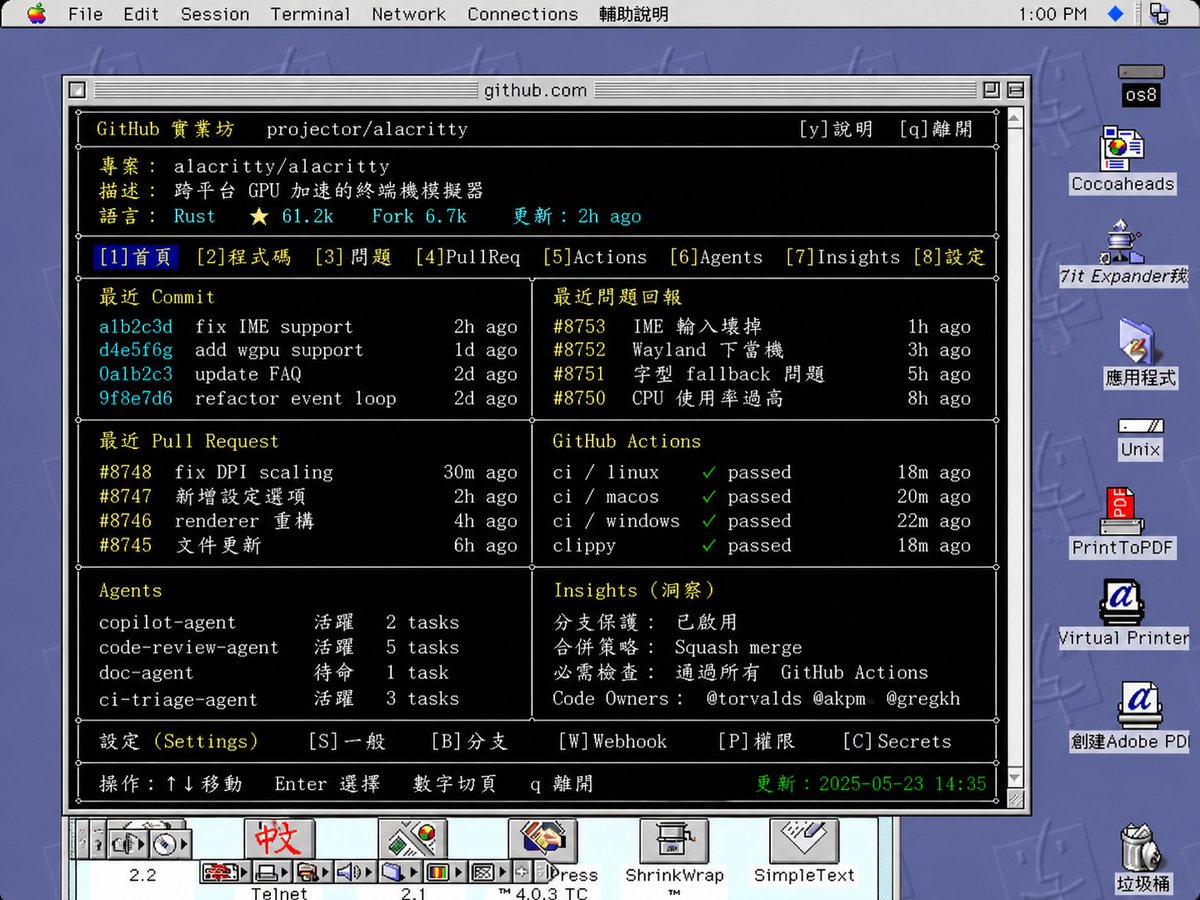
Task: Select the ci-triage-agent row
Action: point(279,699)
